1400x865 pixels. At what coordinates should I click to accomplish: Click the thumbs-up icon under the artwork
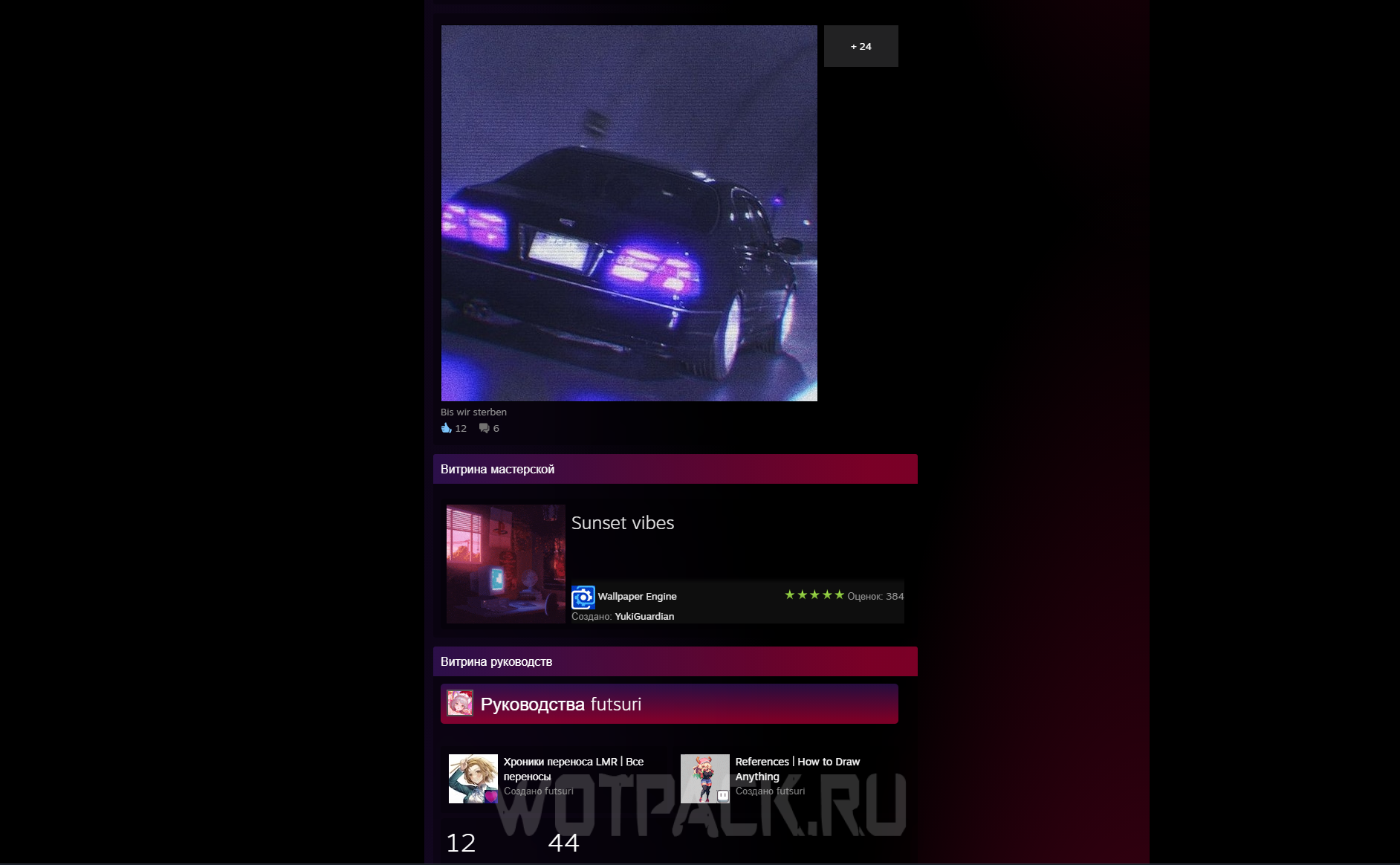coord(446,428)
